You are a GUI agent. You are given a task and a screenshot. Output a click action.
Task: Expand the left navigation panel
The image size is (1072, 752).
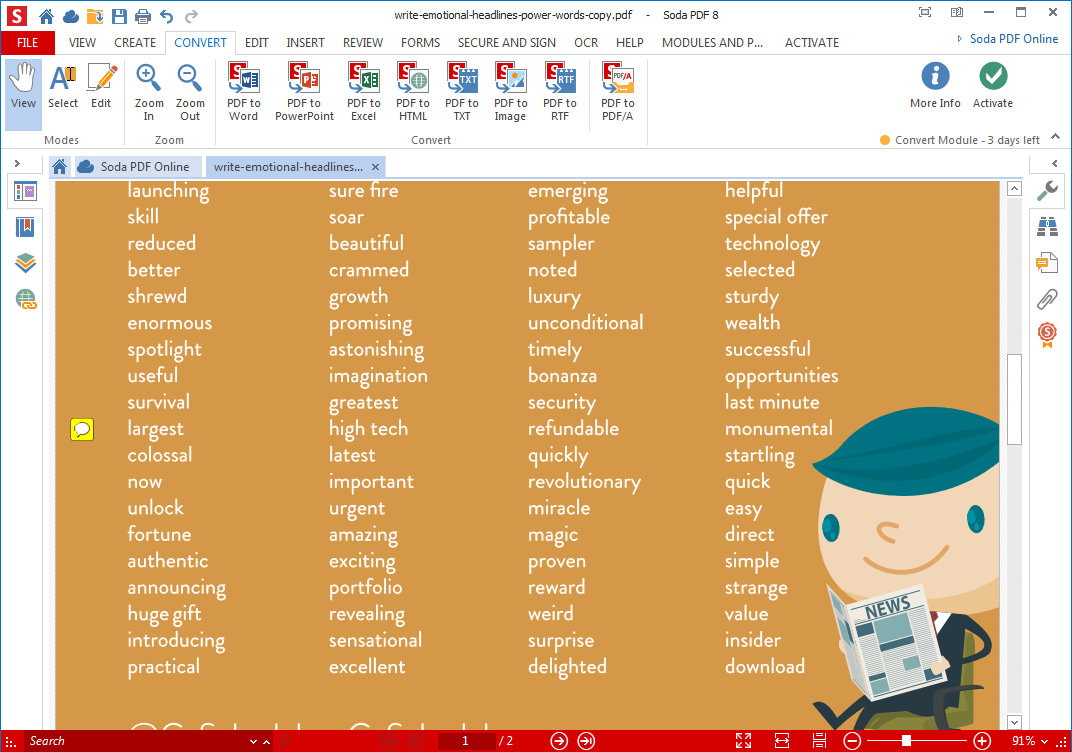pos(18,163)
